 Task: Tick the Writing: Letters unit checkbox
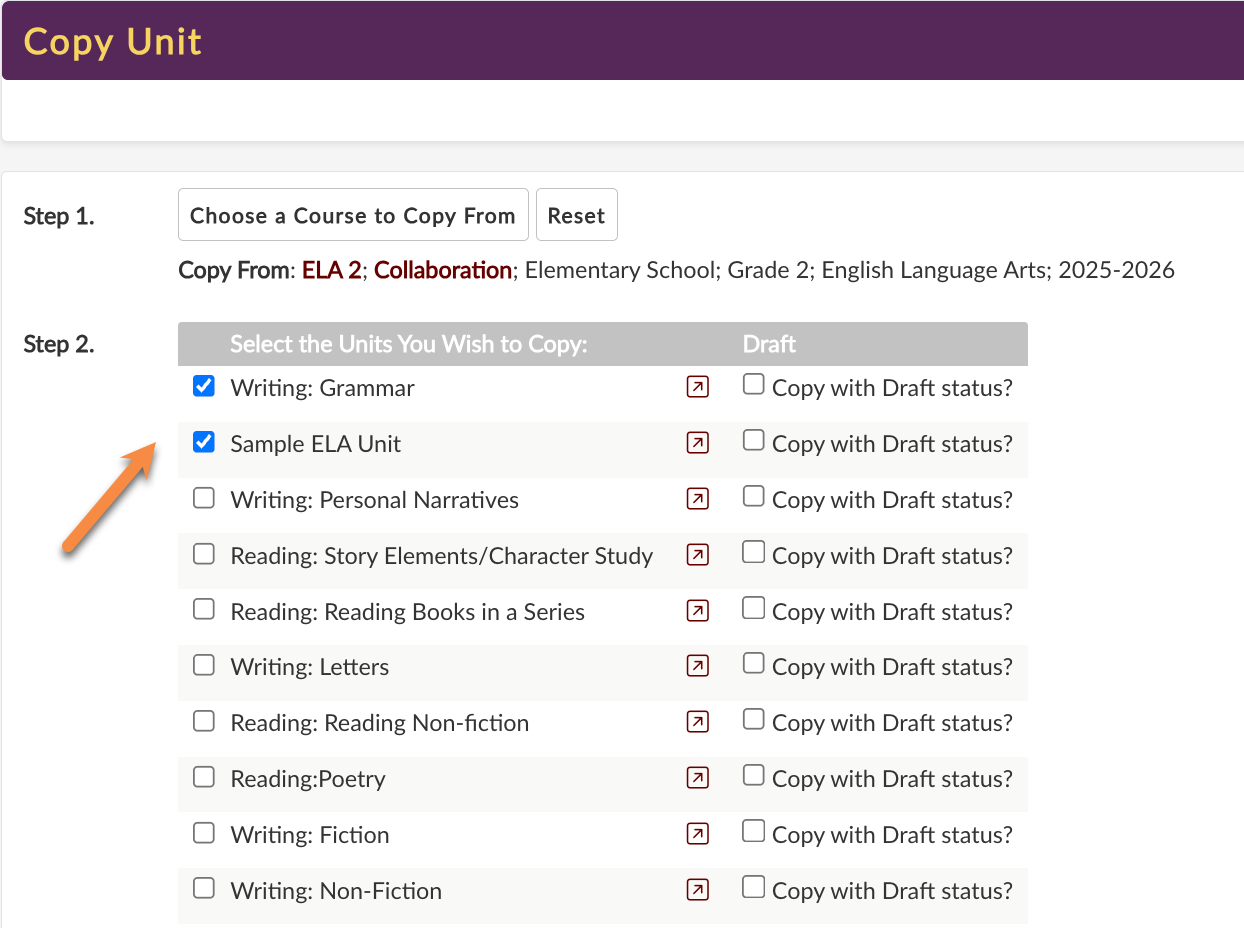(x=204, y=665)
